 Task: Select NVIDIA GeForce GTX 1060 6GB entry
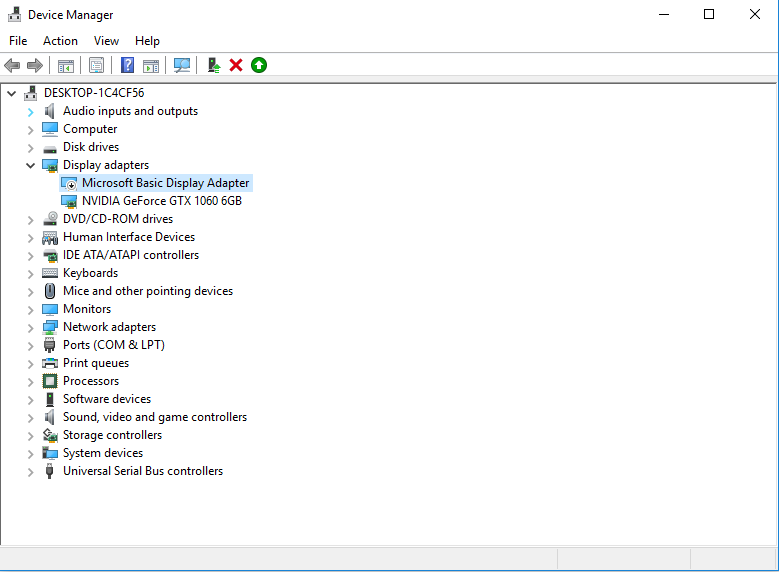click(162, 201)
